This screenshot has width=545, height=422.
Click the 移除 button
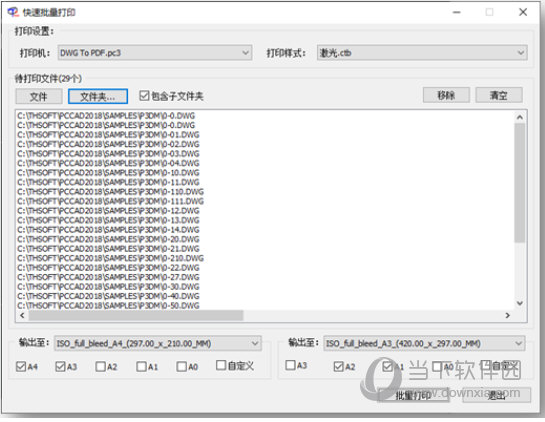pos(446,95)
